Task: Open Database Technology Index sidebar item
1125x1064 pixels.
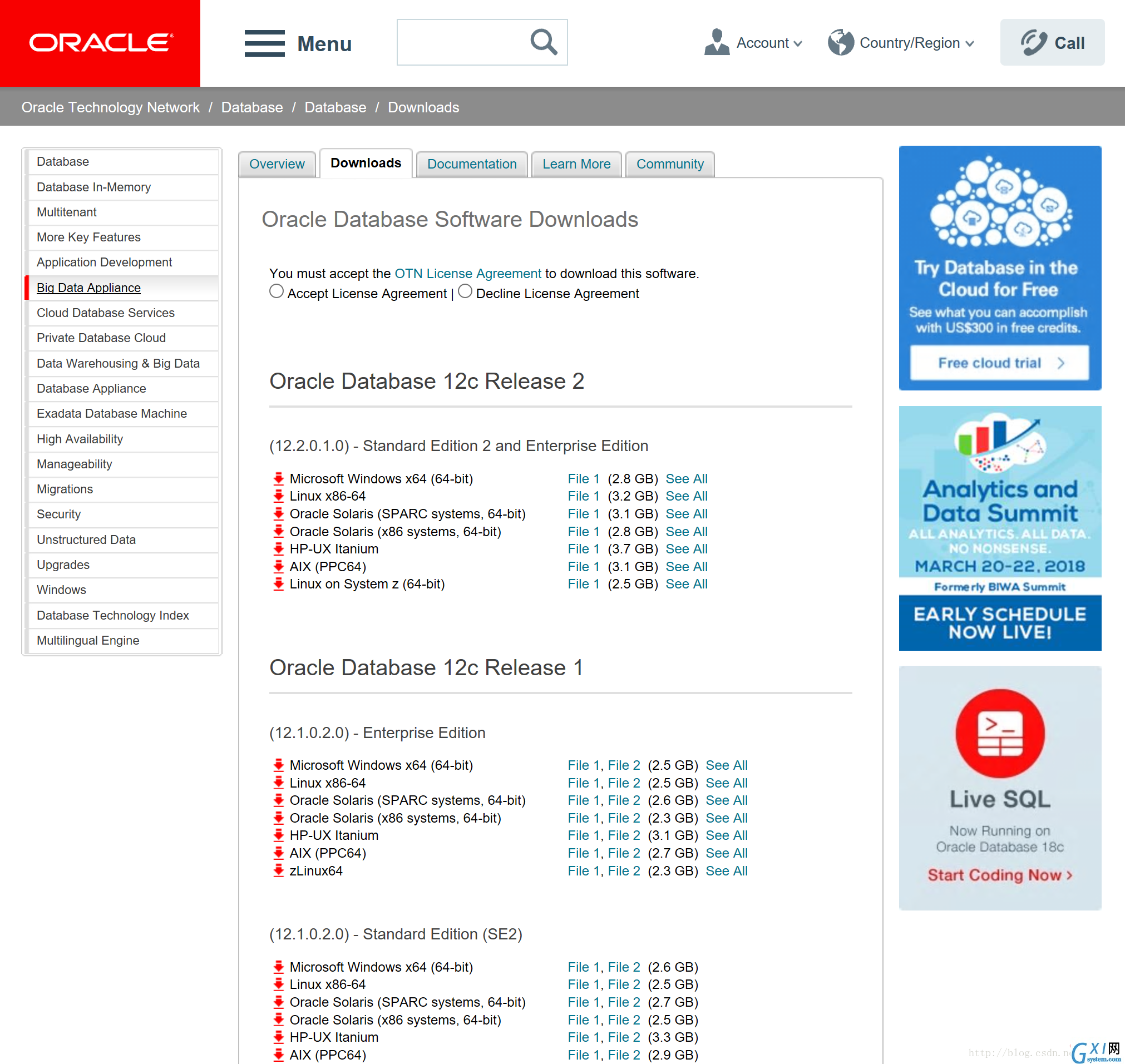Action: click(122, 615)
